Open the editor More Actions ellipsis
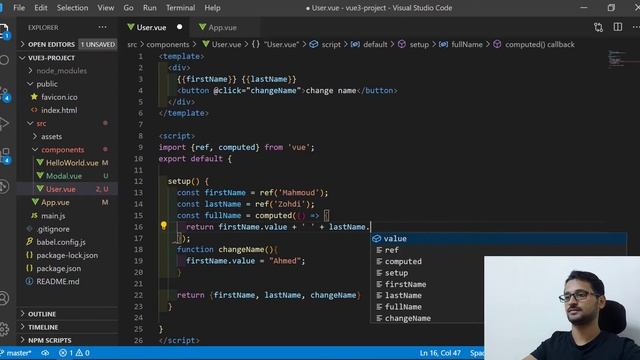This screenshot has width=640, height=360. tap(636, 27)
